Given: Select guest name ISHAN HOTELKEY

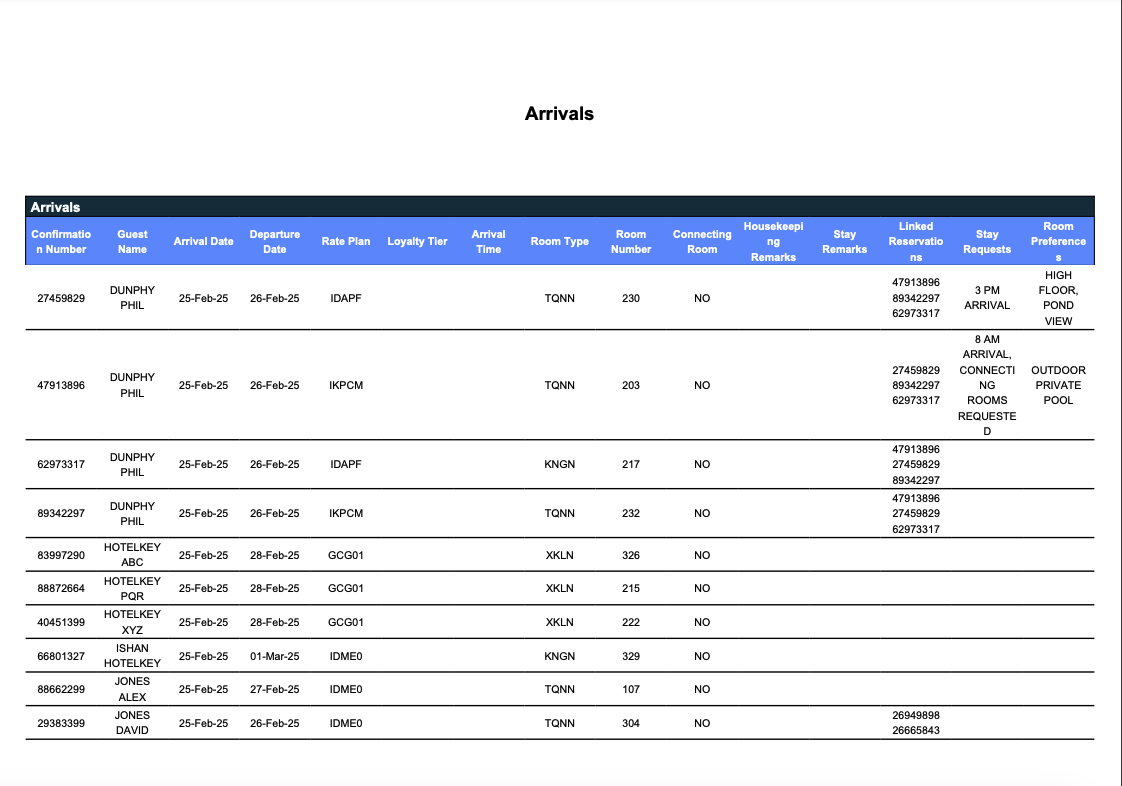Looking at the screenshot, I should [133, 655].
